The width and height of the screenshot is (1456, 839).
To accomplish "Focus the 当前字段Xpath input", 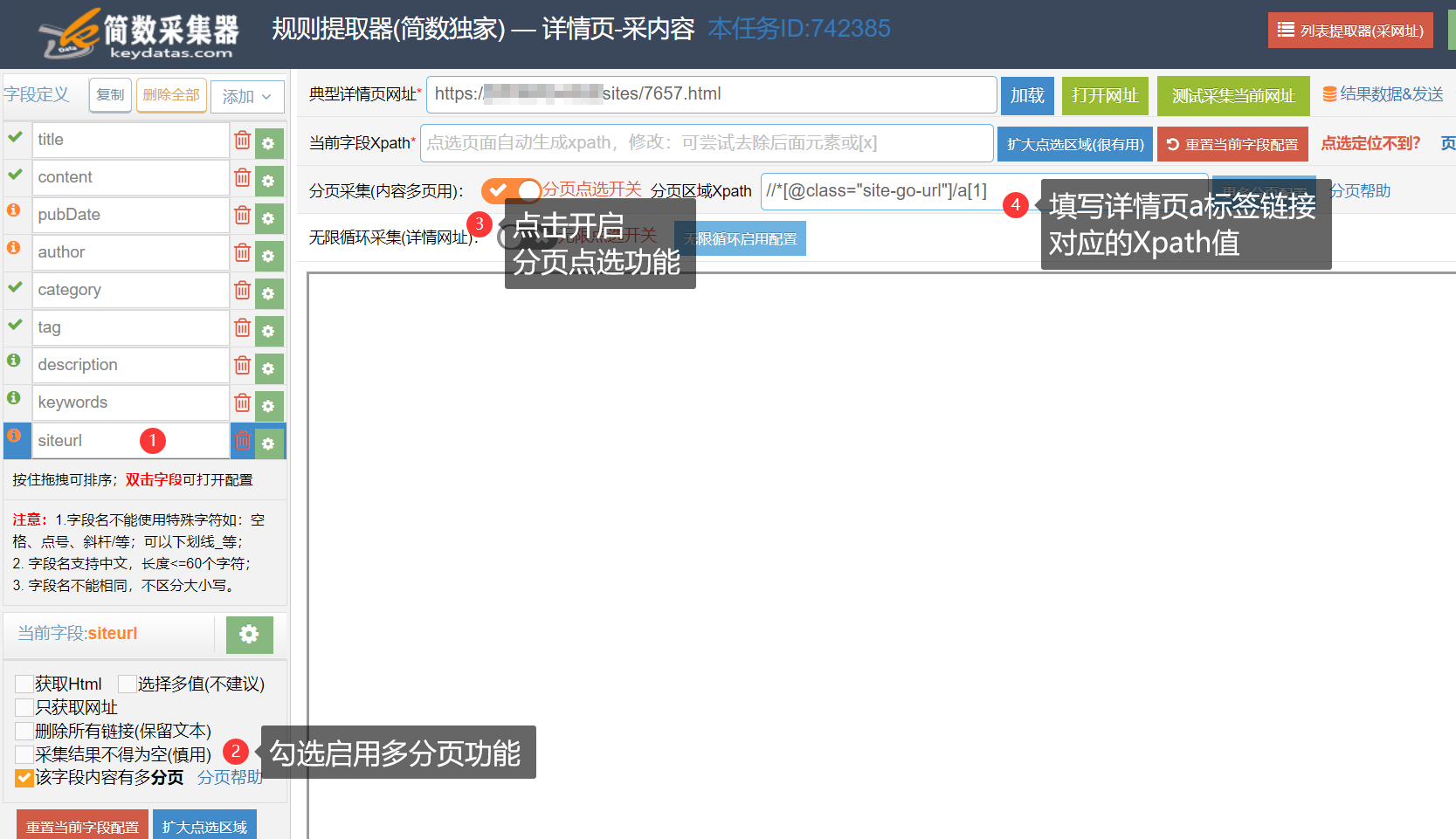I will coord(707,143).
